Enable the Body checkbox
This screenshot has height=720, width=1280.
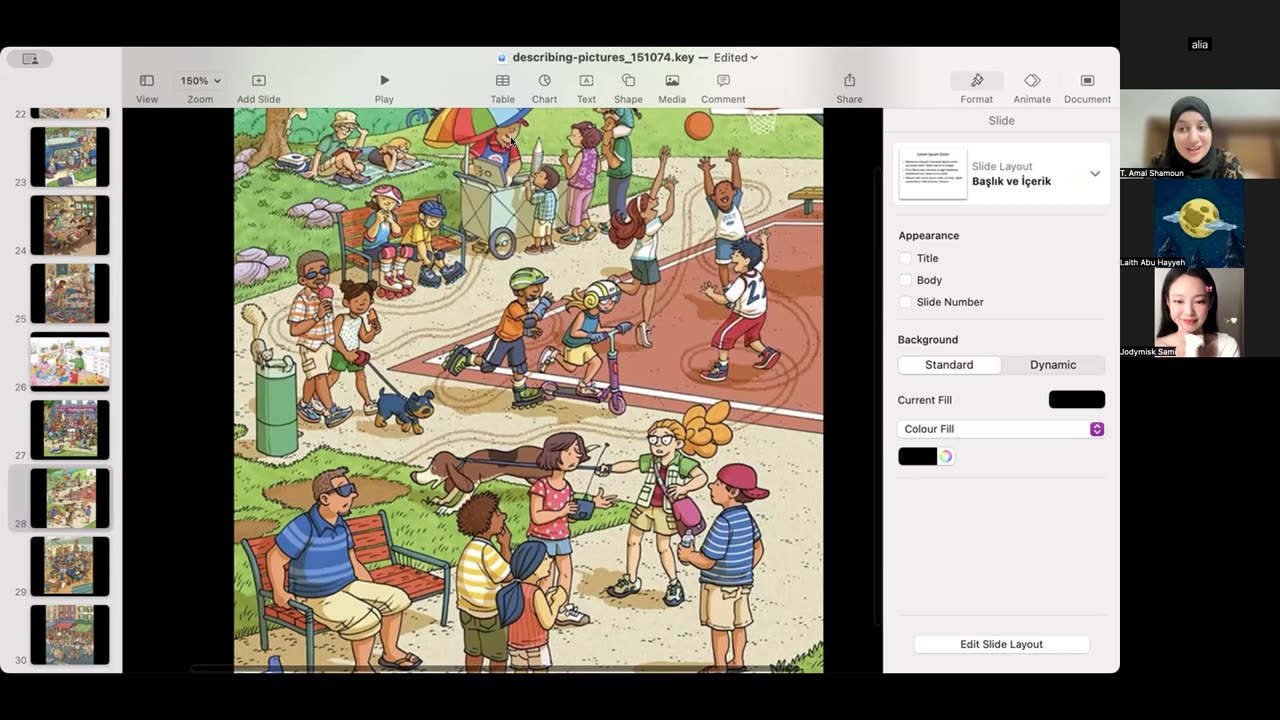point(906,280)
